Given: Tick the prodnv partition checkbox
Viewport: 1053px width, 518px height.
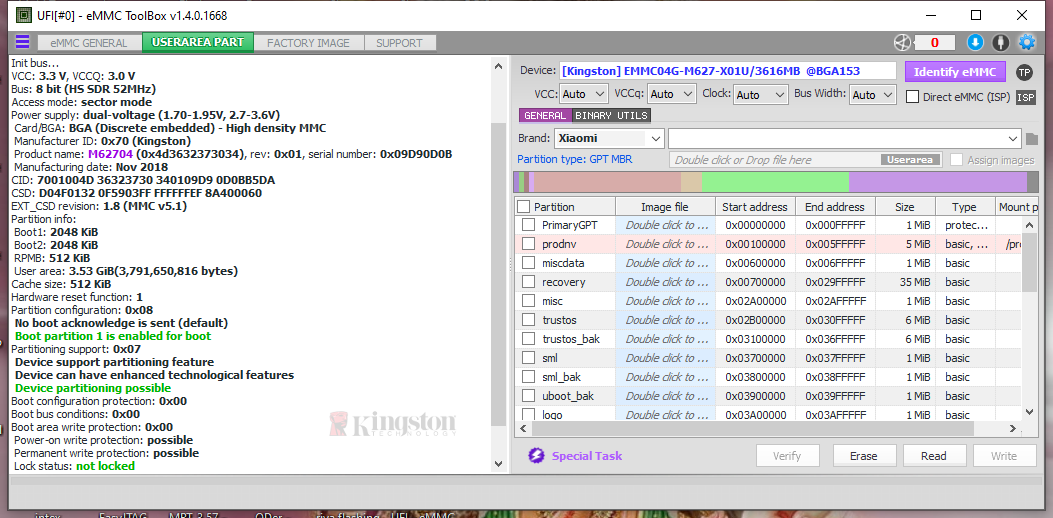Looking at the screenshot, I should click(529, 244).
